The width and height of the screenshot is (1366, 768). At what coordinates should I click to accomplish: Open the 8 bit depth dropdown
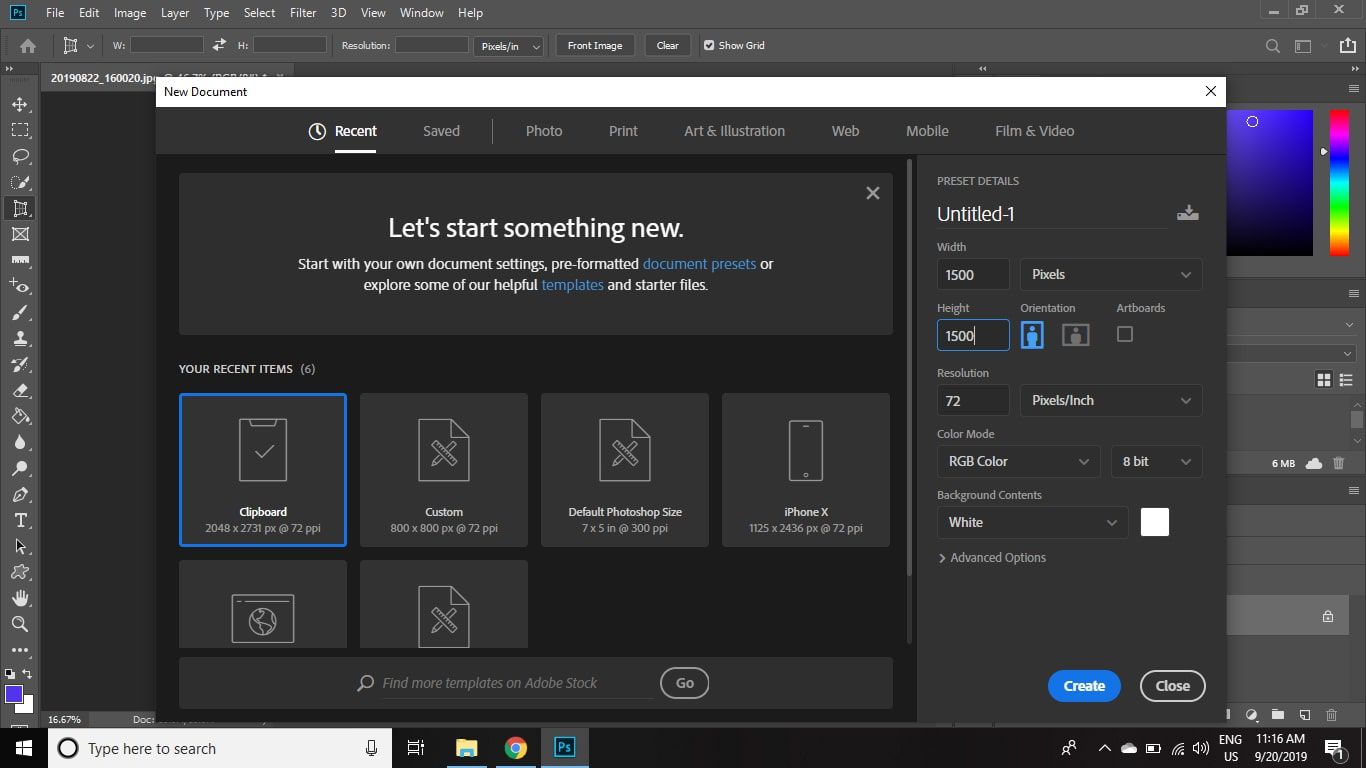click(x=1156, y=461)
